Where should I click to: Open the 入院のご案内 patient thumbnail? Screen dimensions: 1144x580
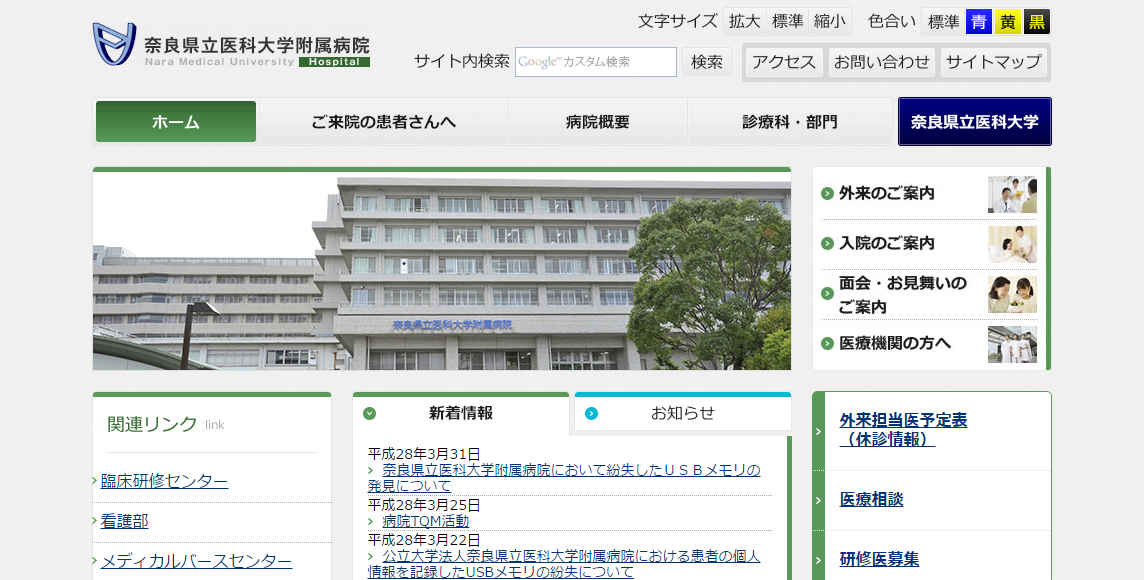pos(1012,244)
